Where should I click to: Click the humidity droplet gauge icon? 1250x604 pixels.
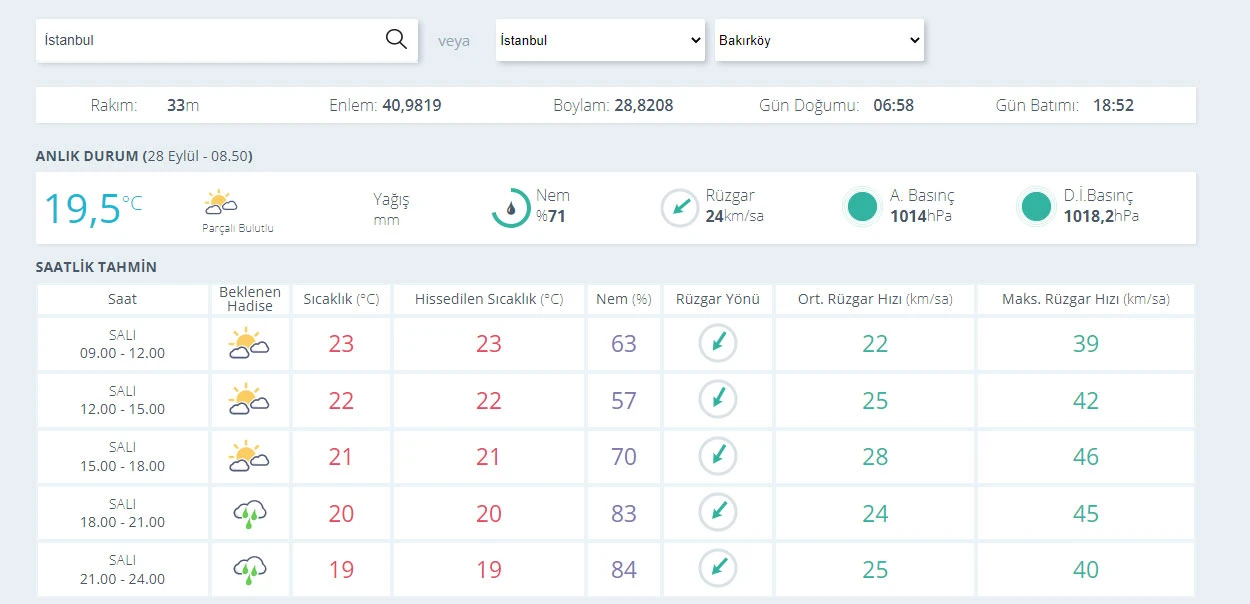(511, 208)
